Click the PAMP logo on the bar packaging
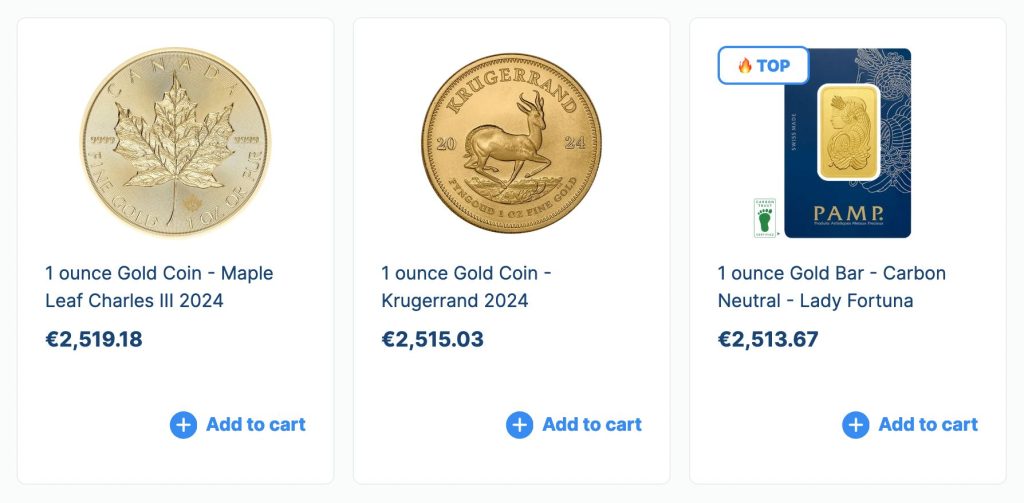The width and height of the screenshot is (1024, 503). click(x=847, y=214)
